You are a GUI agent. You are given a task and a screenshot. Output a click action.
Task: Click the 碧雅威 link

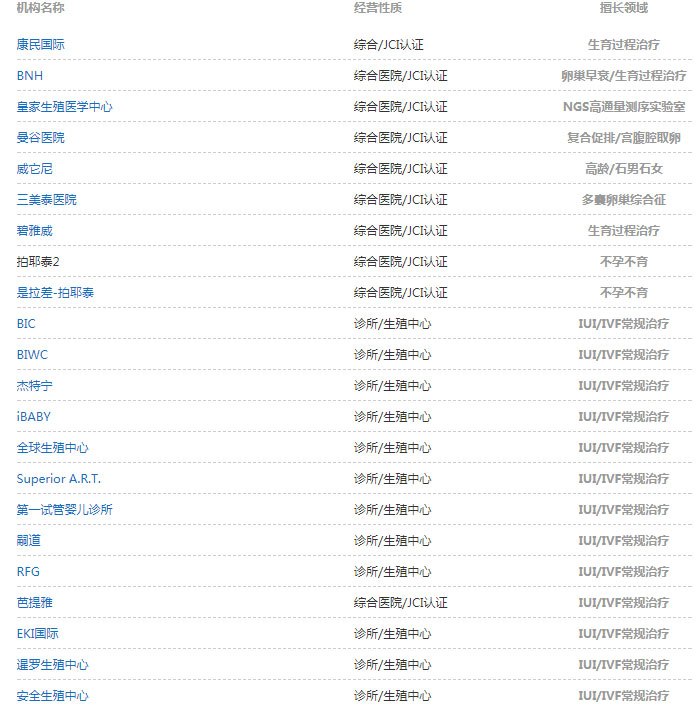click(34, 231)
